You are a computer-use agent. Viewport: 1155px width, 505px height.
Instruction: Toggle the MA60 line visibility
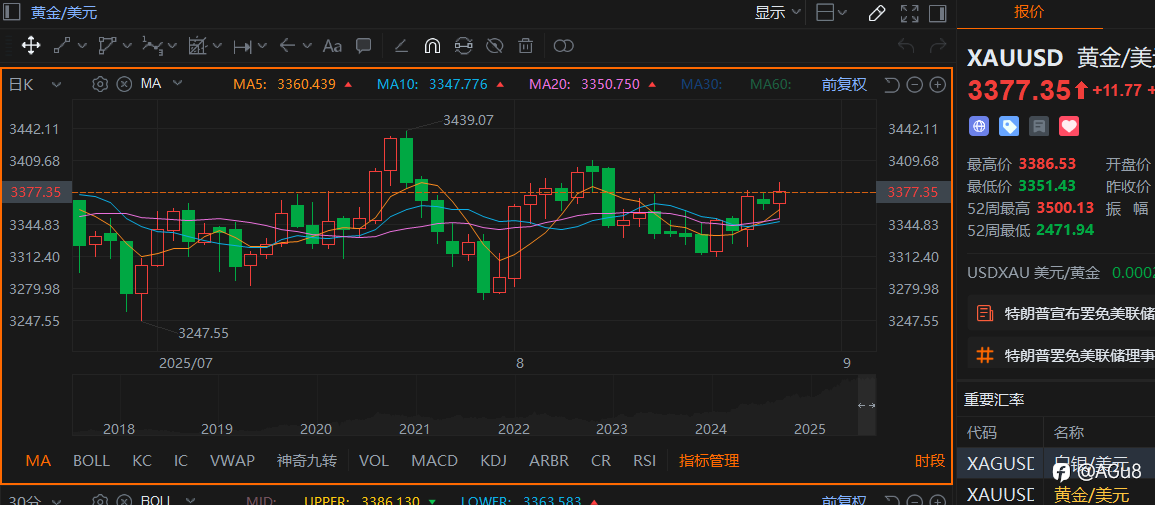[x=770, y=84]
